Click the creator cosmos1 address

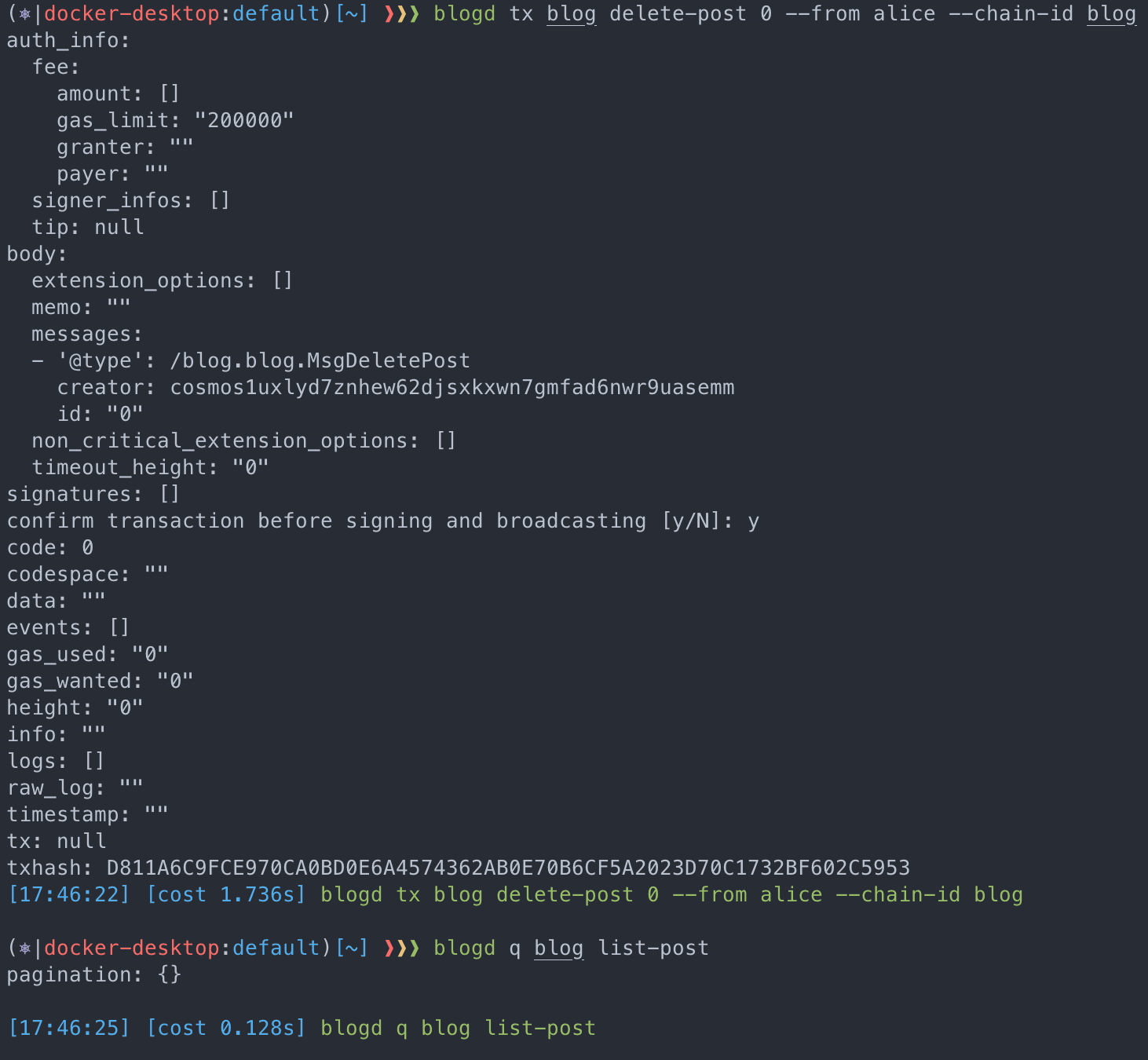pos(452,388)
